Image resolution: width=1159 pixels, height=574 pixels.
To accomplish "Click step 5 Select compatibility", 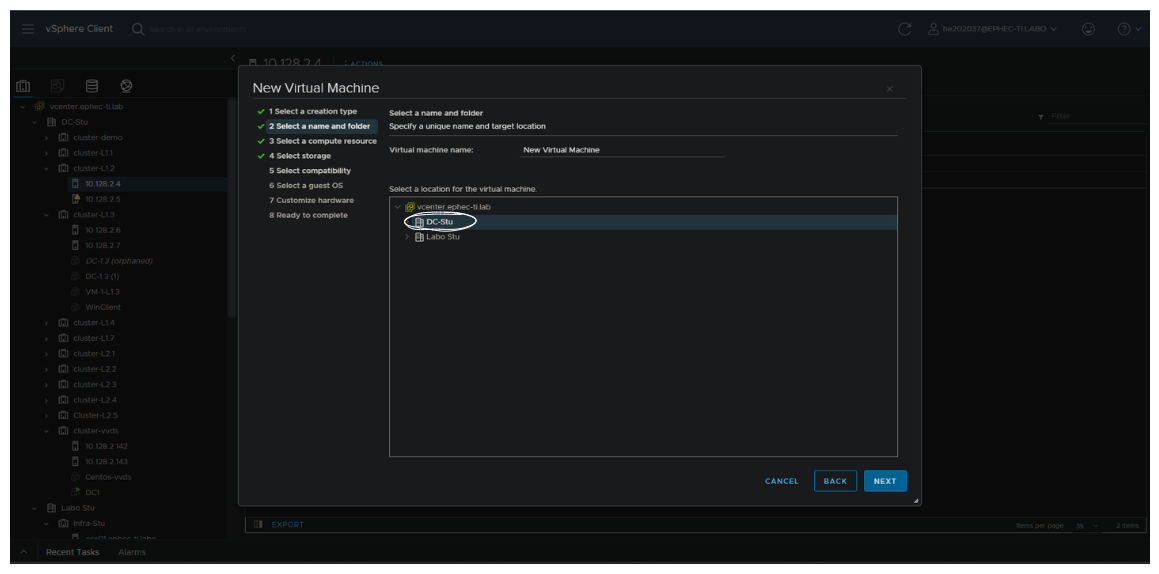I will point(310,171).
